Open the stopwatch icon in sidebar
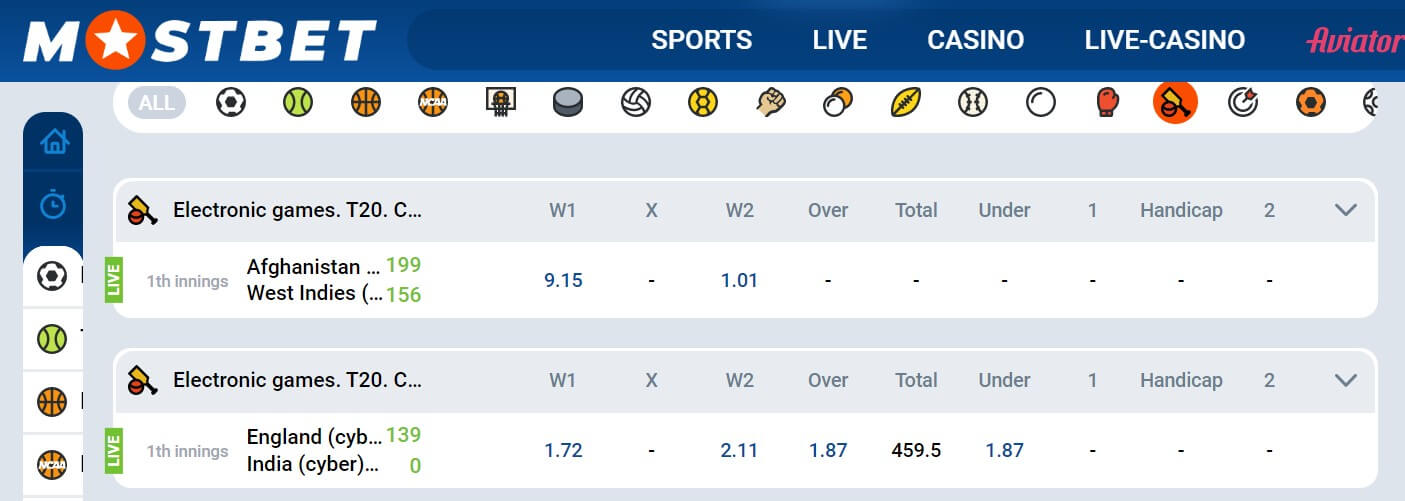This screenshot has width=1405, height=501. tap(53, 204)
